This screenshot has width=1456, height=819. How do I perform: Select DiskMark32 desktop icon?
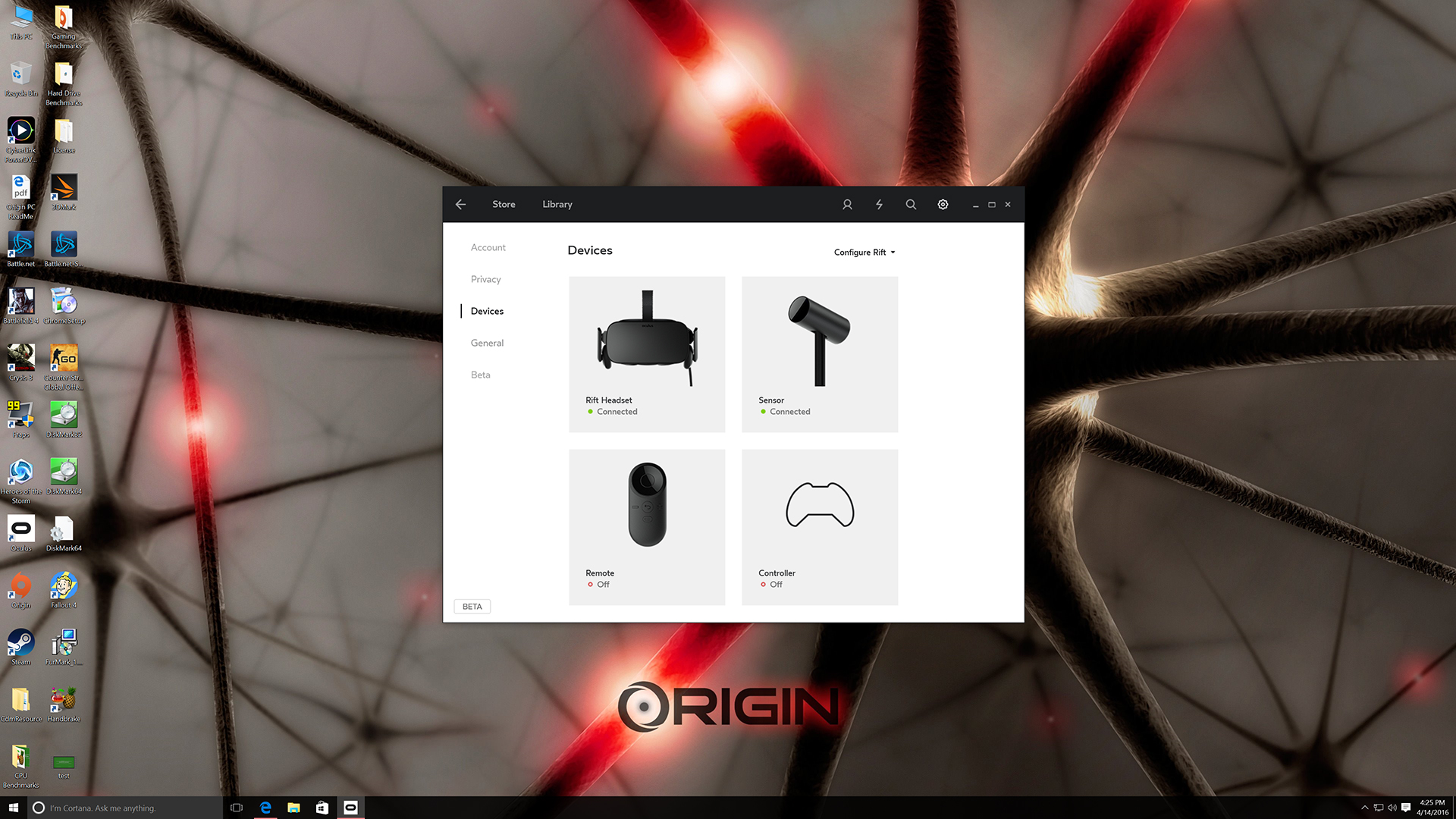tap(64, 420)
